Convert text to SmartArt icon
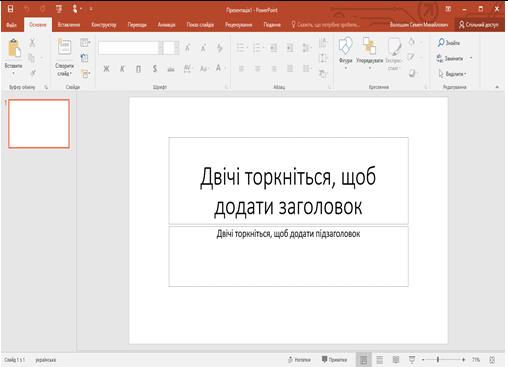The width and height of the screenshot is (508, 367). click(323, 73)
